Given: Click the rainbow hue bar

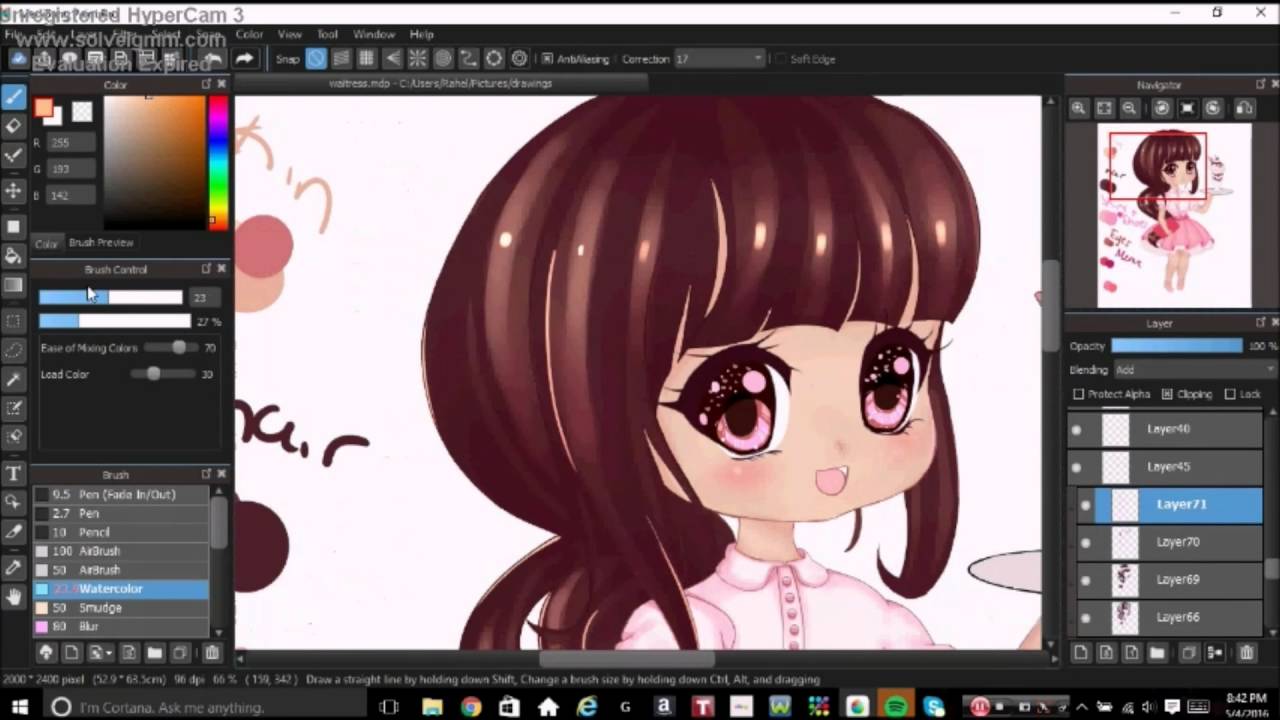Looking at the screenshot, I should pyautogui.click(x=217, y=163).
